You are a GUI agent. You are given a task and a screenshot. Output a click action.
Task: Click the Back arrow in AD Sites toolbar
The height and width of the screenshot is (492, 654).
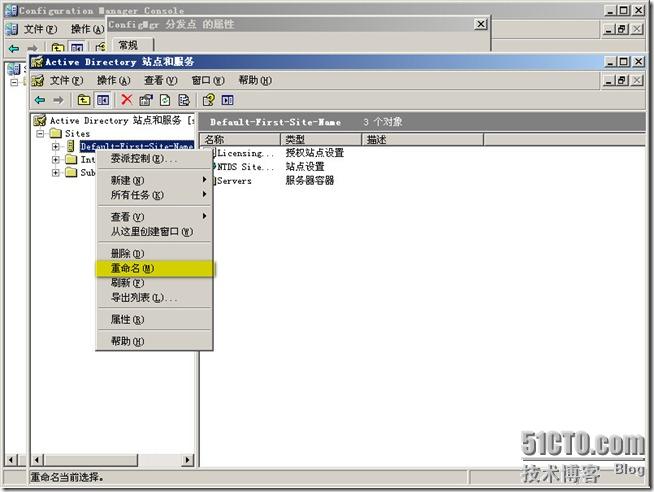tap(40, 100)
